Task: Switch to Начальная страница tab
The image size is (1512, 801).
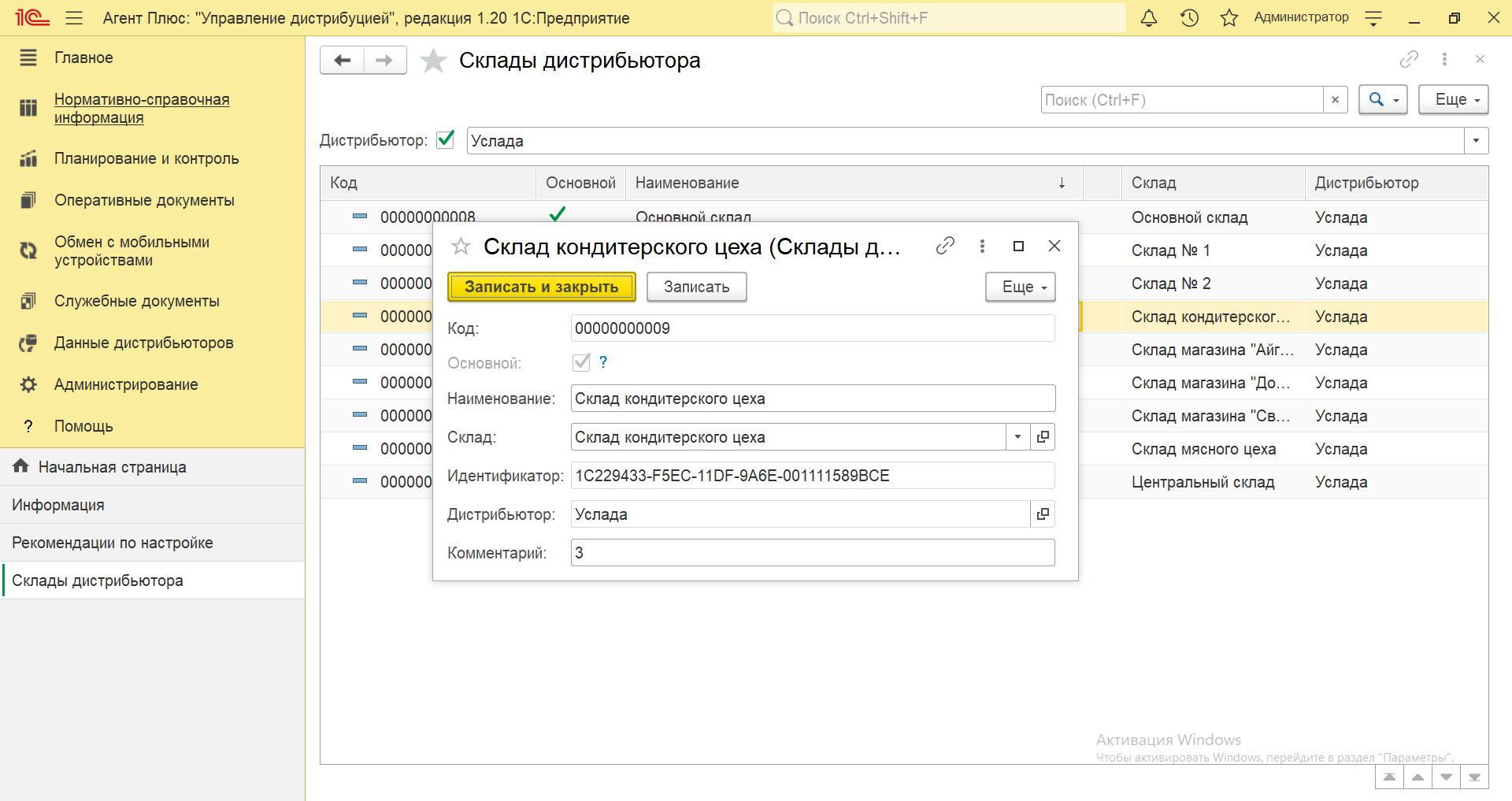Action: pos(152,467)
